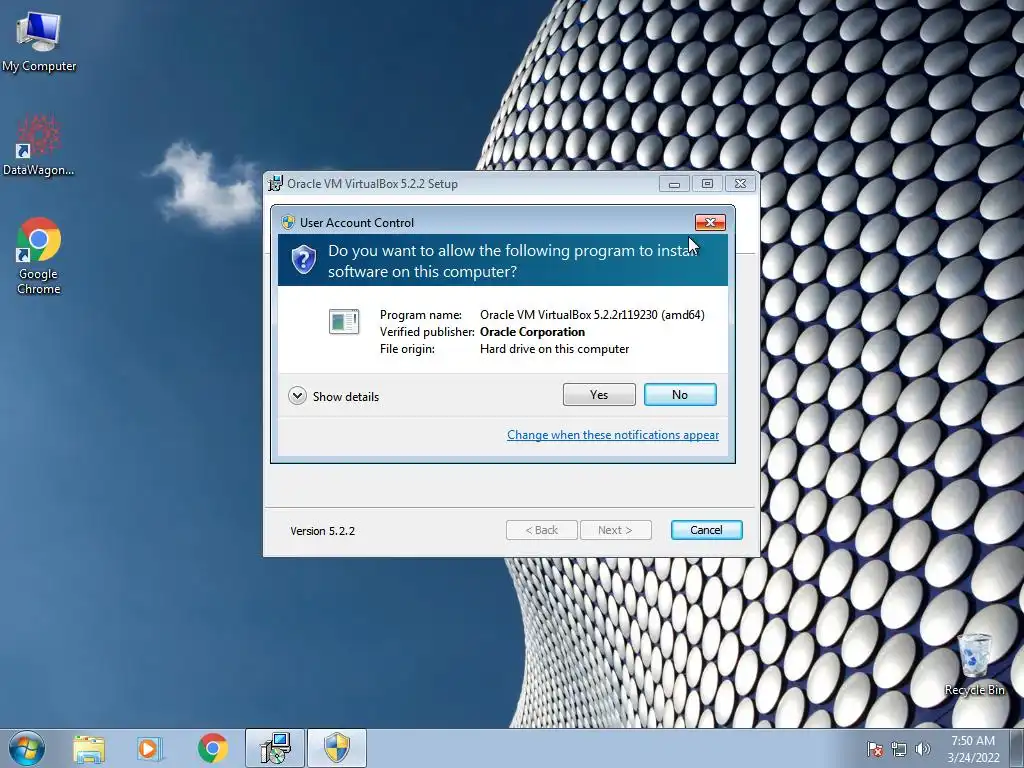Click program name 'Oracle VM VirtualBox 5.2.2r119230'
Image resolution: width=1024 pixels, height=768 pixels.
pos(592,315)
